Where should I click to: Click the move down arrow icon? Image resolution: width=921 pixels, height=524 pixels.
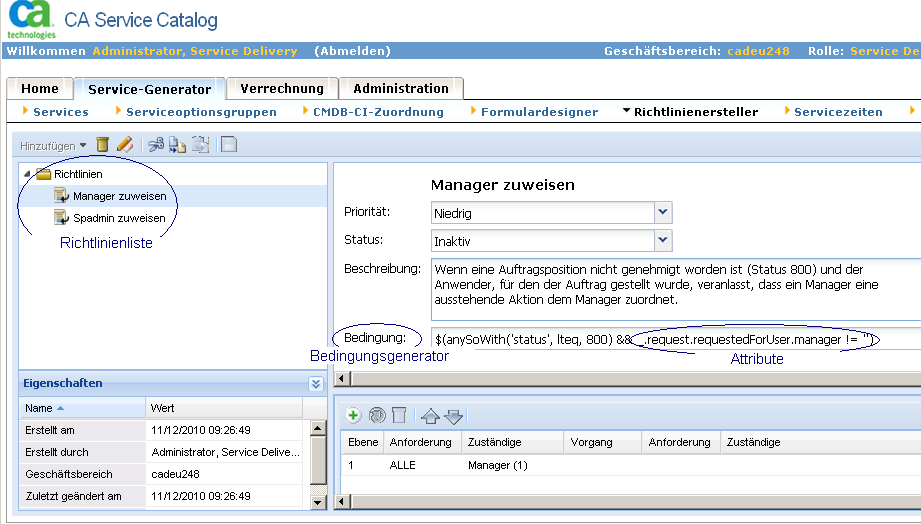click(x=453, y=415)
